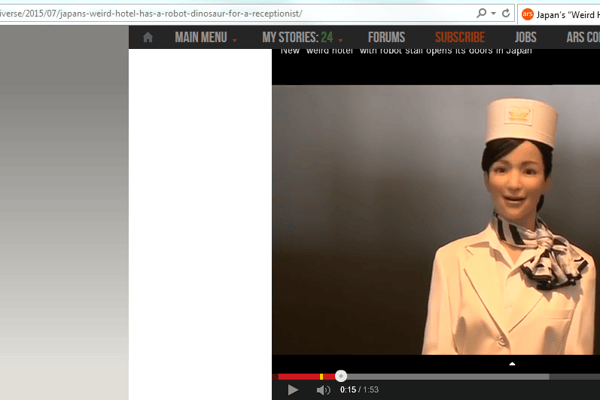Click the video progress scrubber handle

click(341, 376)
